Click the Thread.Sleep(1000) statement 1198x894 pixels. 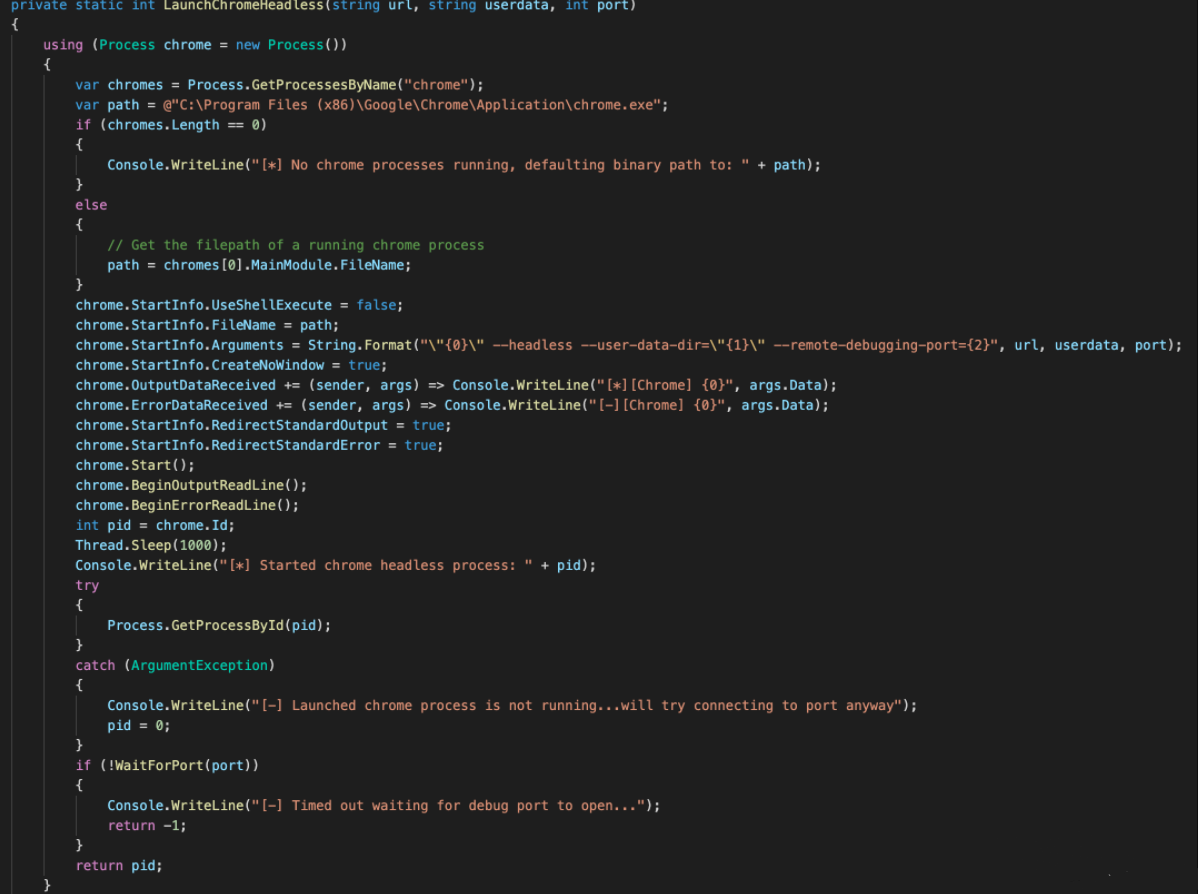tap(151, 545)
